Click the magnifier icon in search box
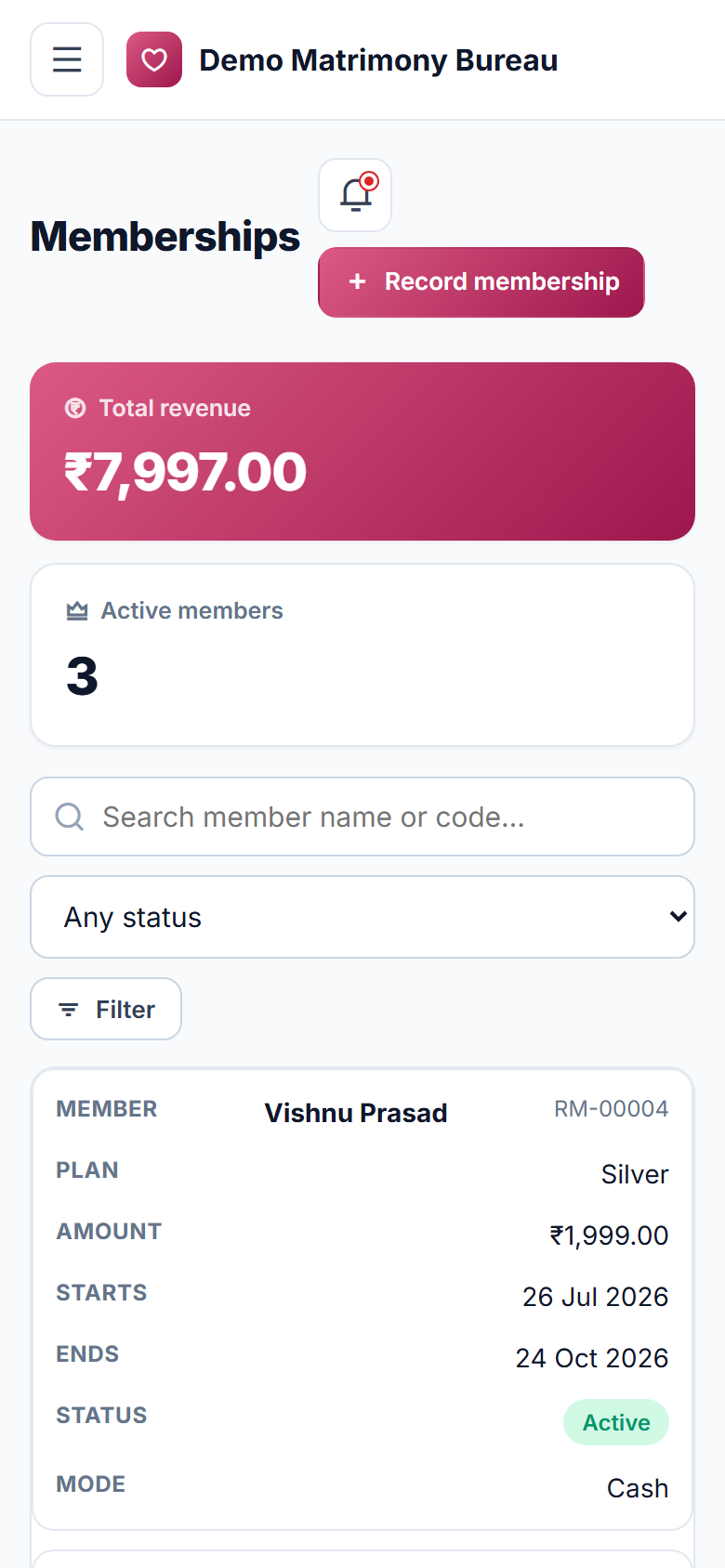This screenshot has width=725, height=1568. [x=70, y=817]
